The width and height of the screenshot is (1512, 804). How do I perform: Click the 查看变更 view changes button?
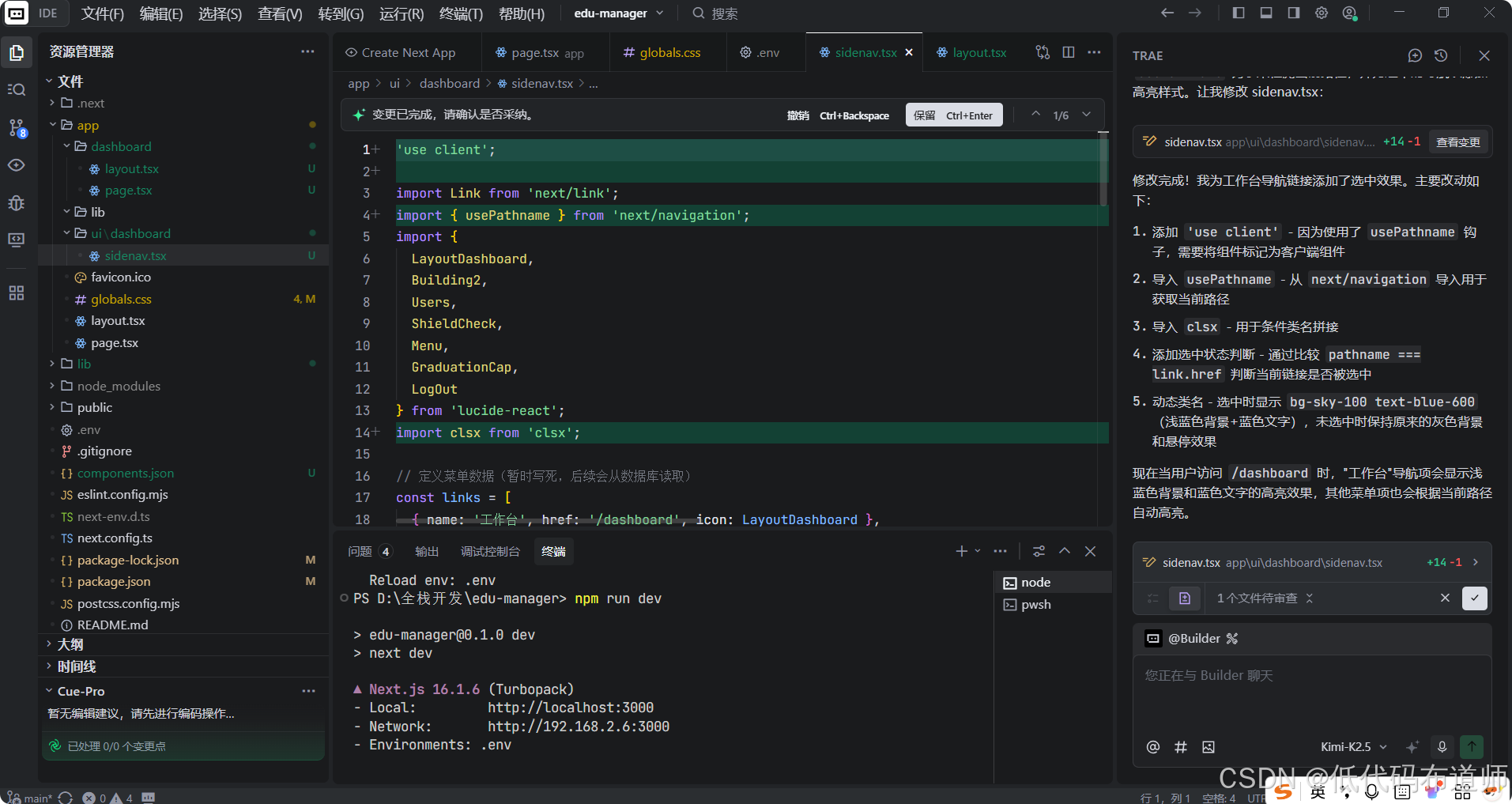click(x=1458, y=142)
